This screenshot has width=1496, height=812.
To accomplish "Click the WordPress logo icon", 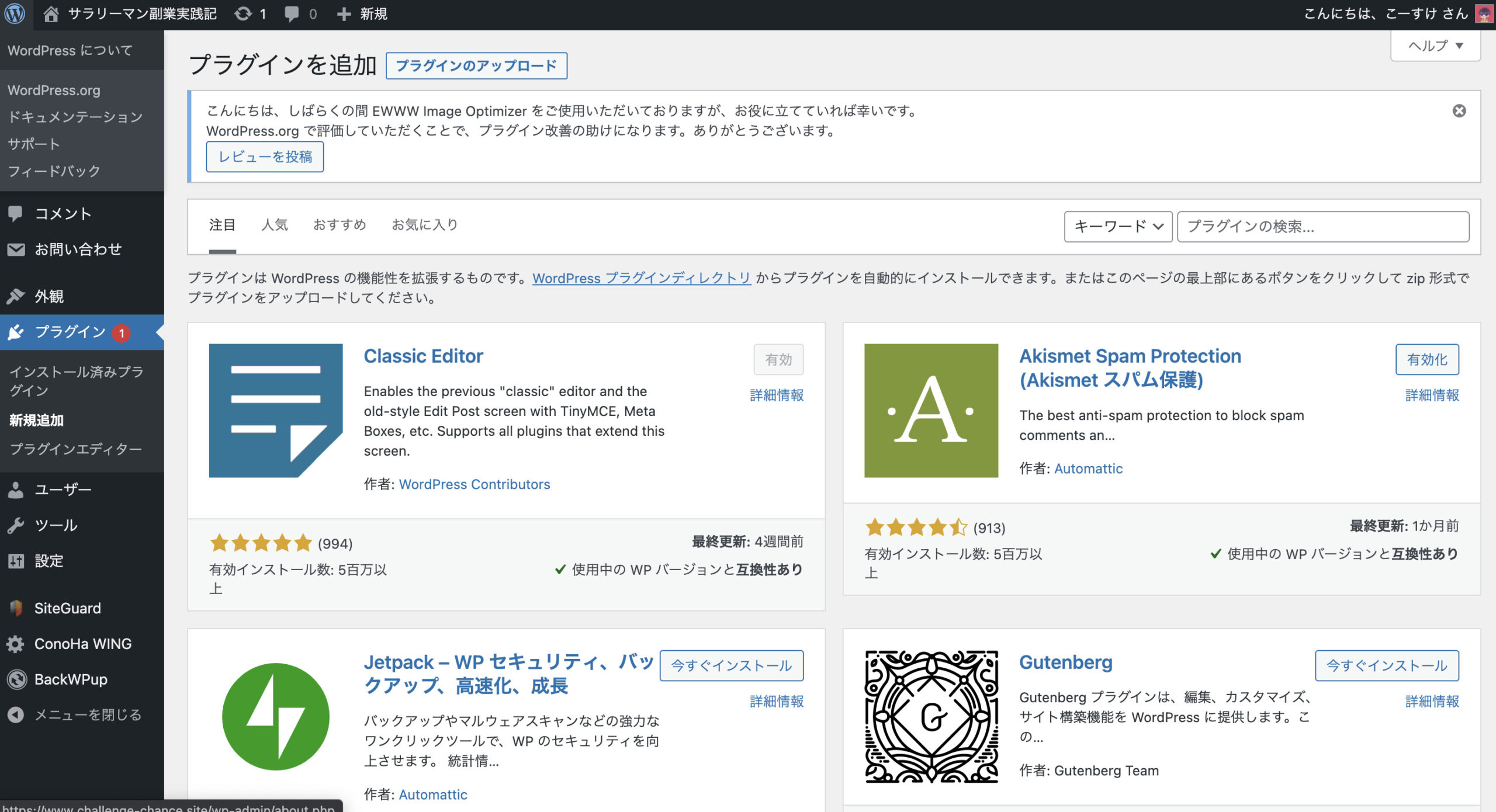I will coord(15,13).
